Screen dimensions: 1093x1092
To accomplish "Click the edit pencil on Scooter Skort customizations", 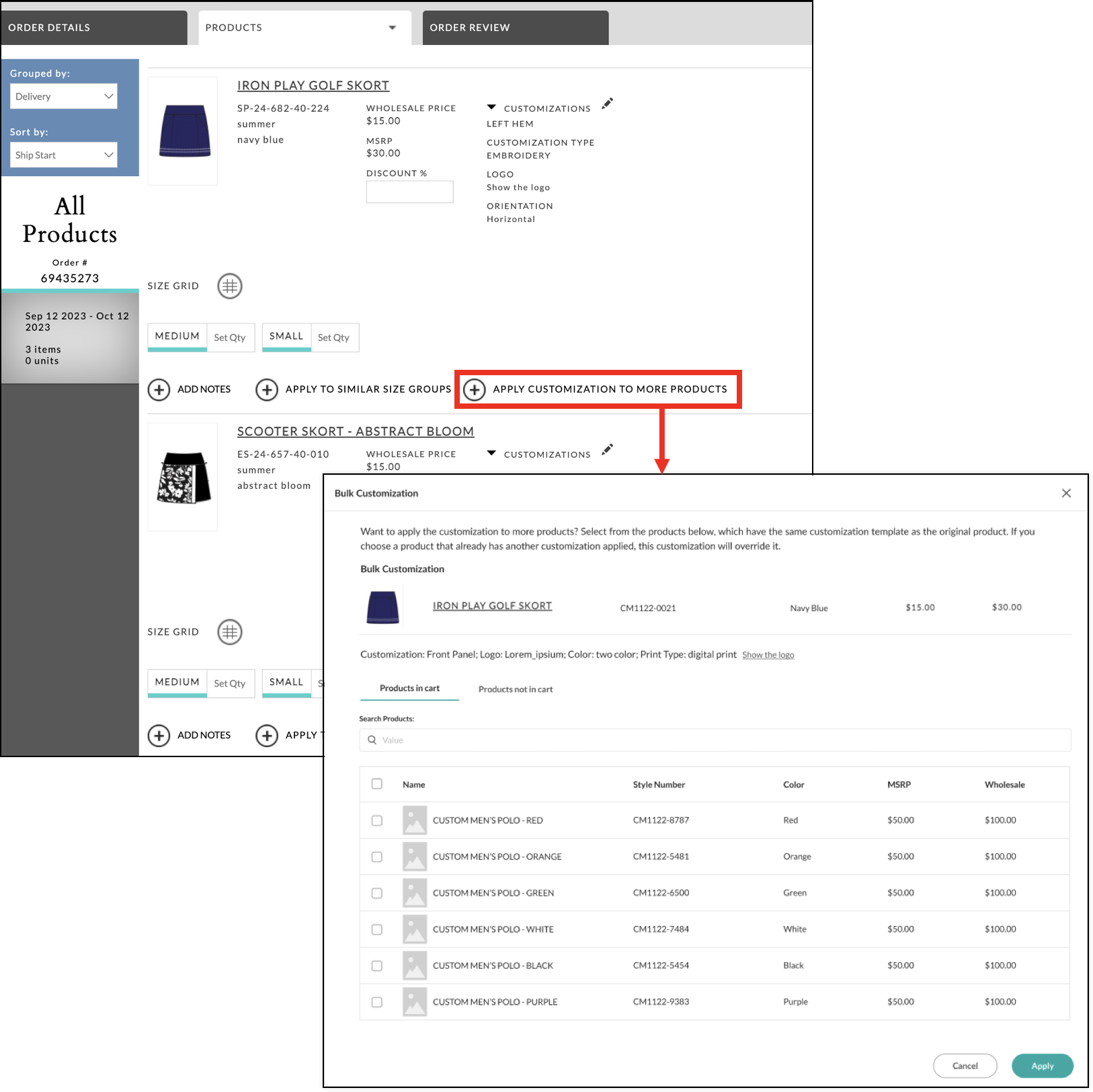I will 607,449.
